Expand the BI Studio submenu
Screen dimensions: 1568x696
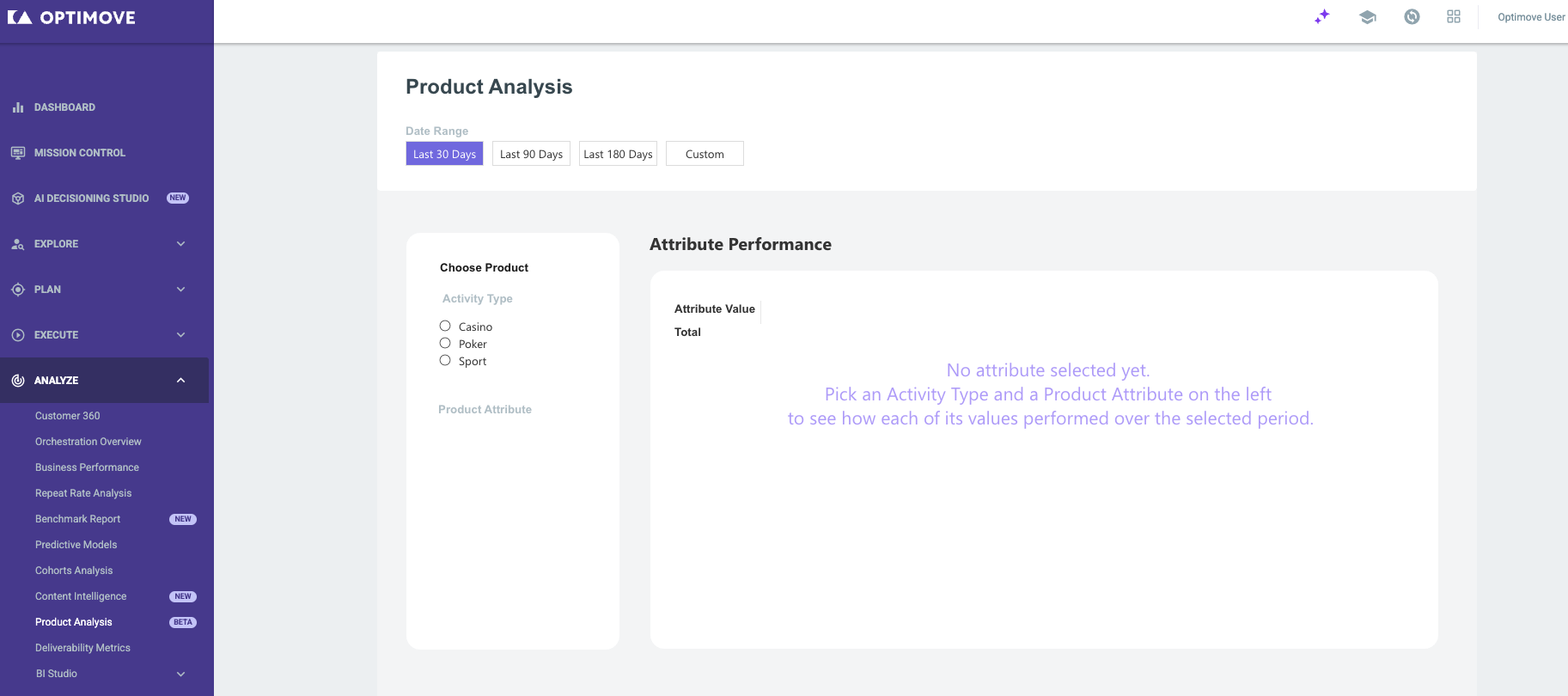point(180,675)
